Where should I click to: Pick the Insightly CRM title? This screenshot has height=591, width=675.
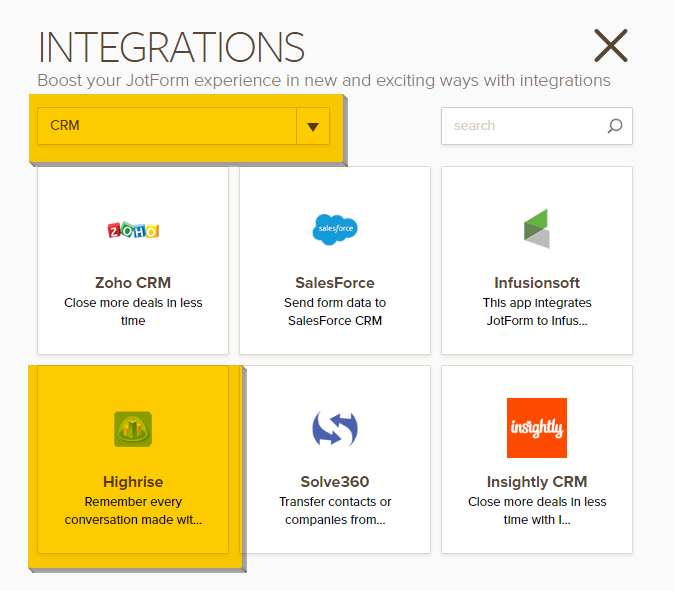537,482
